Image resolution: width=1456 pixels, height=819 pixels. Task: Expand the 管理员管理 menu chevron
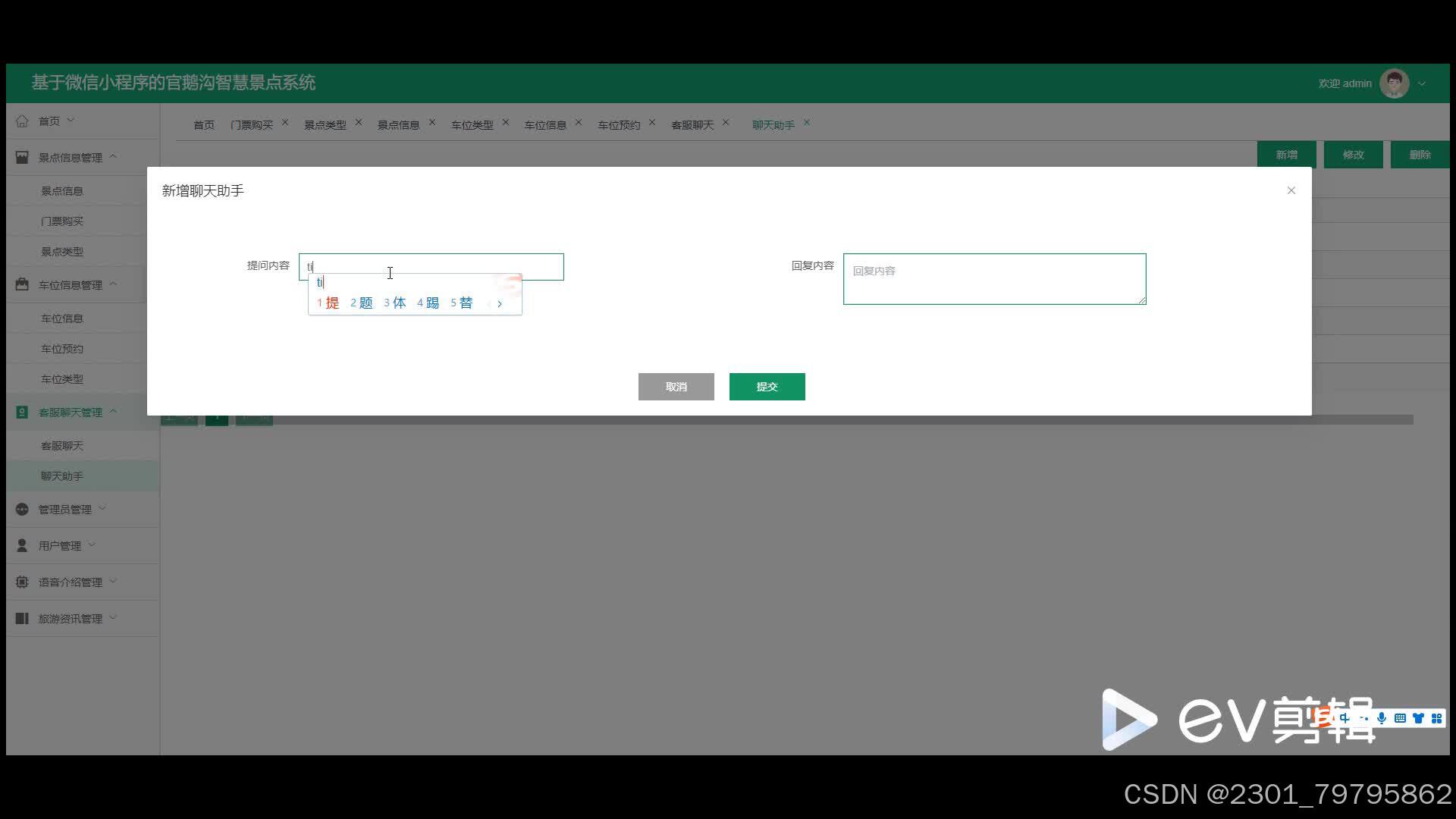(102, 508)
